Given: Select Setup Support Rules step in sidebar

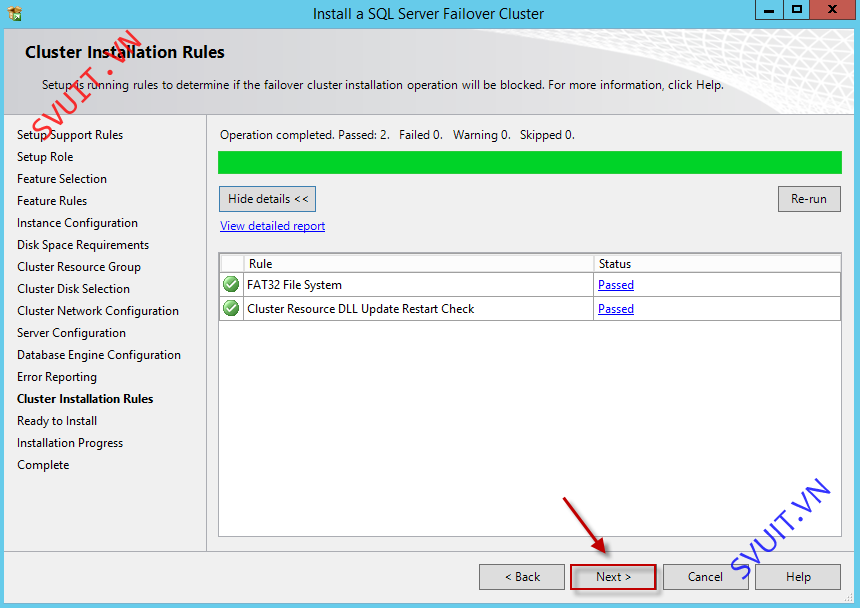Looking at the screenshot, I should point(70,135).
